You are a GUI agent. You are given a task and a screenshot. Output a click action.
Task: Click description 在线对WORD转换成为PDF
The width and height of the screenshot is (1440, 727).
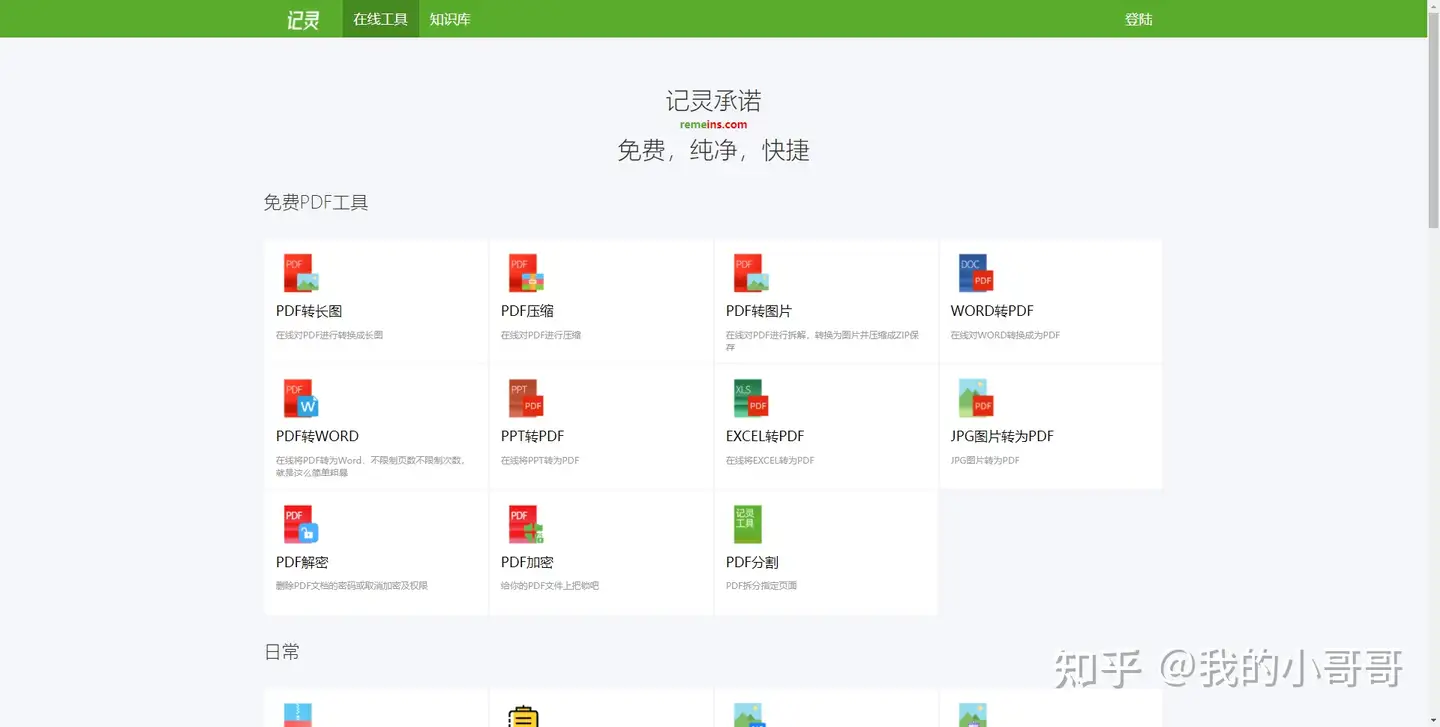click(1005, 335)
